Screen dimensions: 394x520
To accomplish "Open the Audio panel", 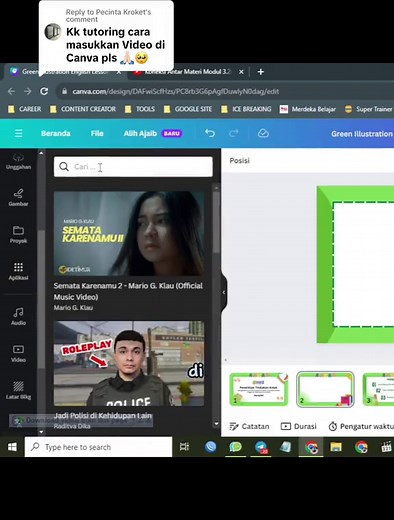I will (18, 316).
